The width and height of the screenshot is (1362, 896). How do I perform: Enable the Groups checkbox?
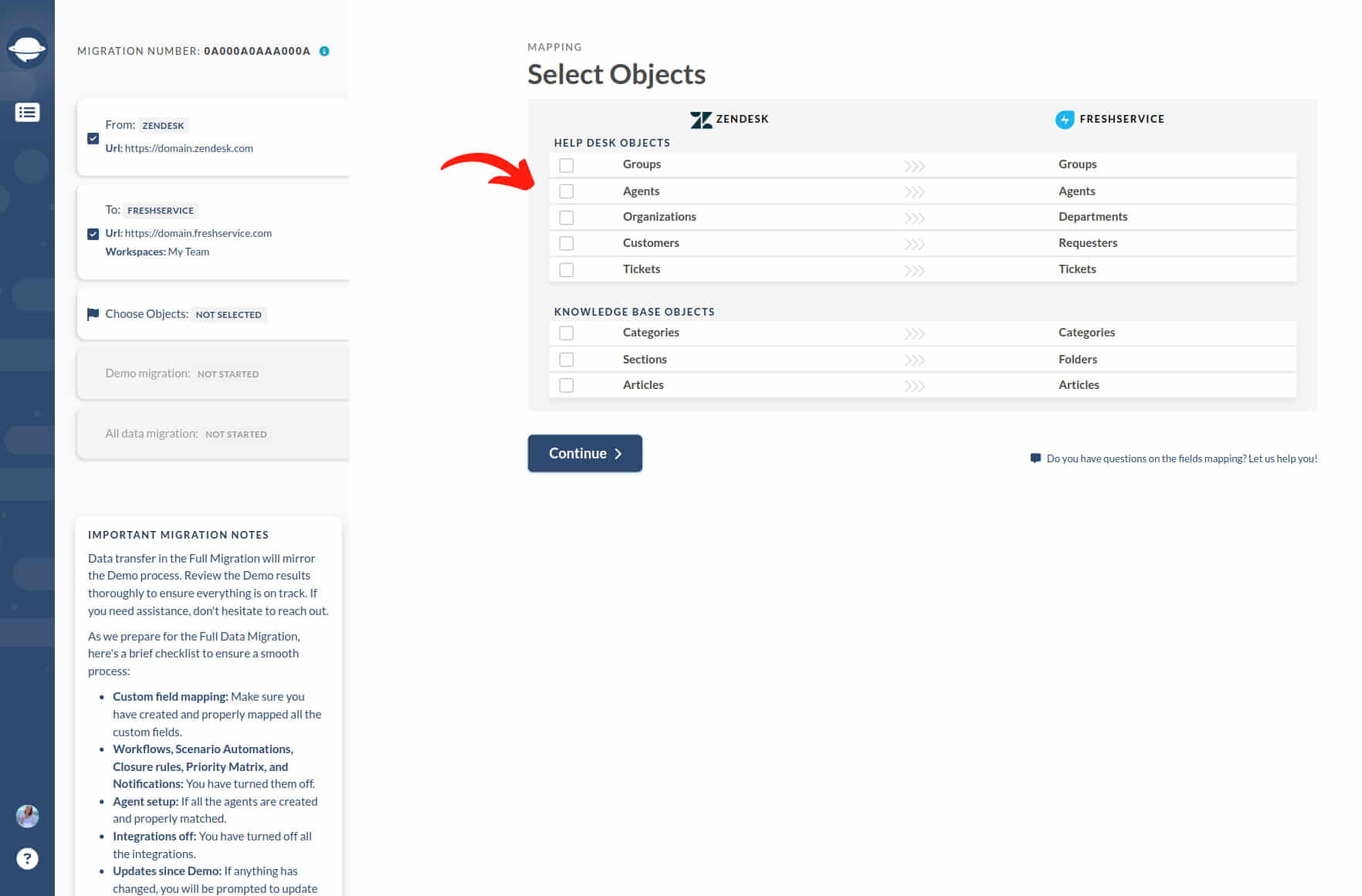click(567, 165)
